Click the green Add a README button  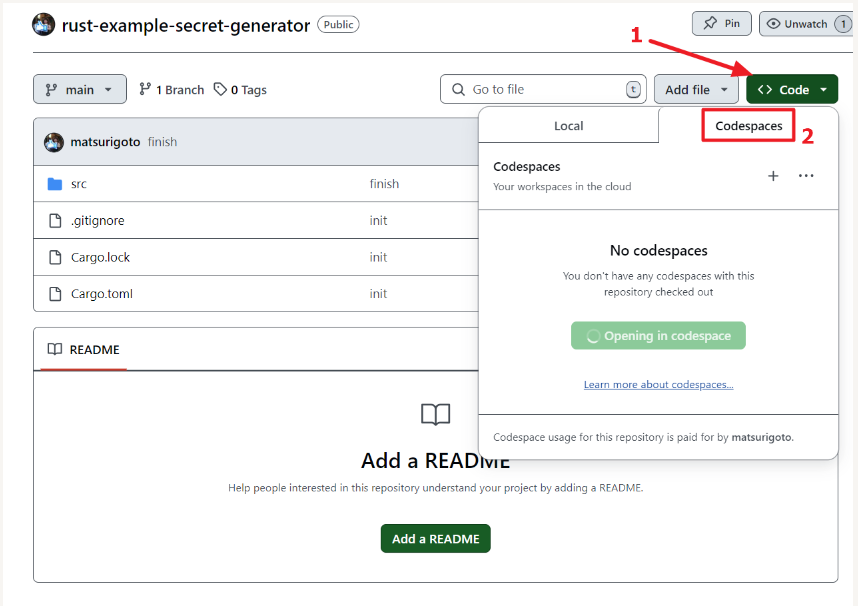click(436, 539)
